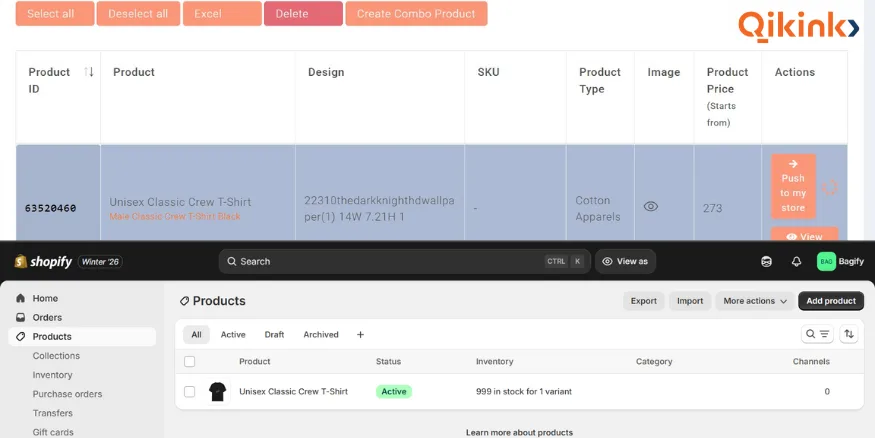Open Transfers in sidebar
The width and height of the screenshot is (875, 438).
pyautogui.click(x=52, y=413)
